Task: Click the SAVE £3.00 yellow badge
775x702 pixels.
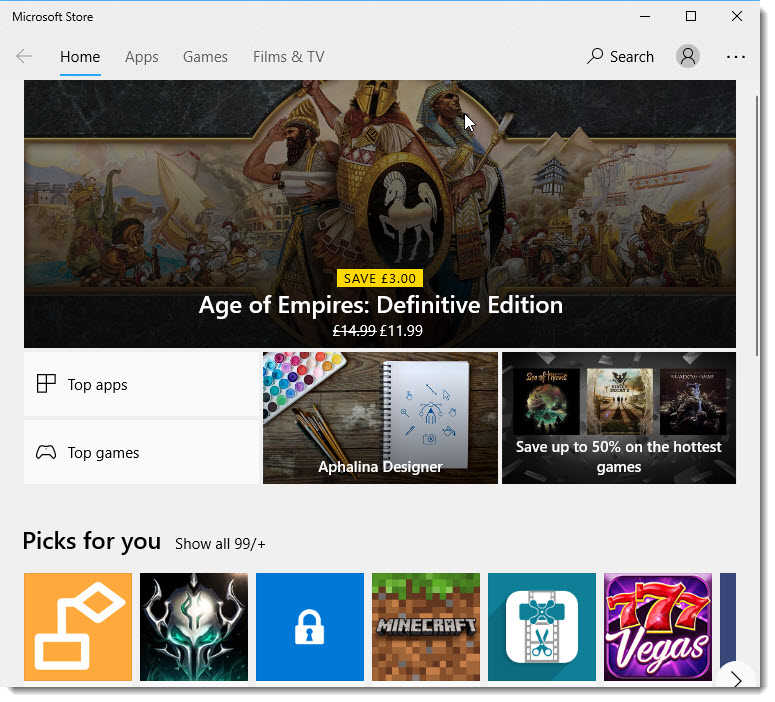Action: (x=380, y=278)
